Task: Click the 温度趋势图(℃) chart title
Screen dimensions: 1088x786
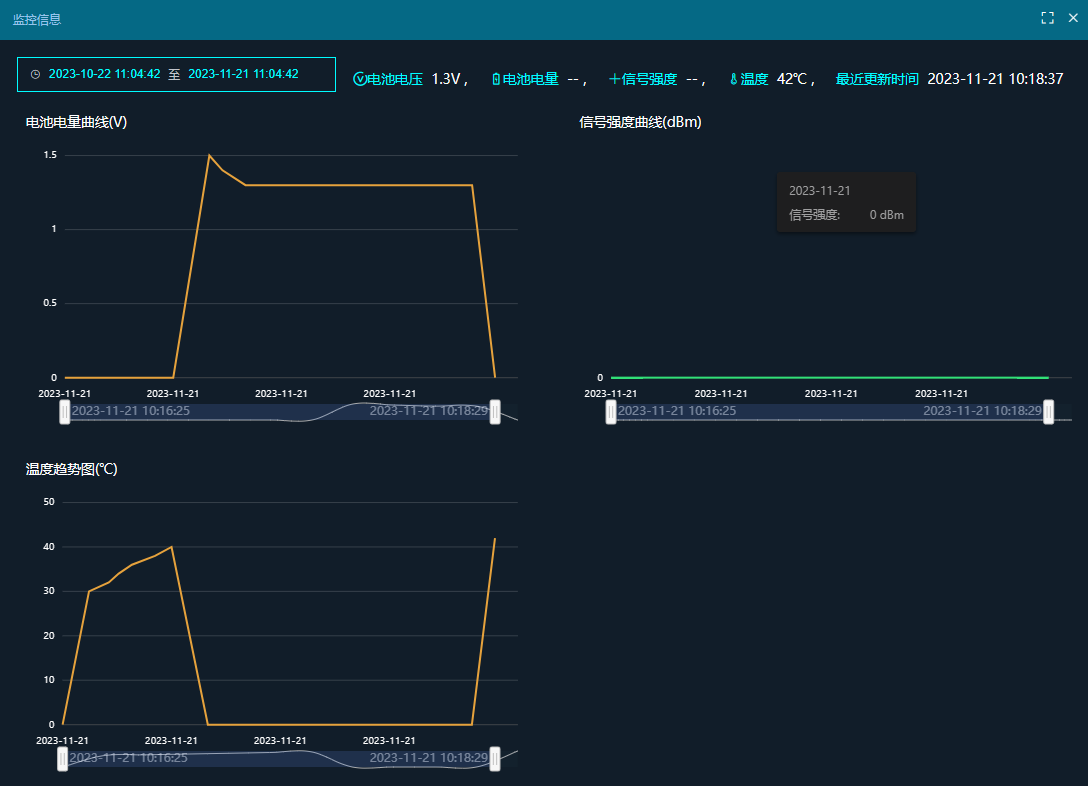Action: [x=71, y=469]
